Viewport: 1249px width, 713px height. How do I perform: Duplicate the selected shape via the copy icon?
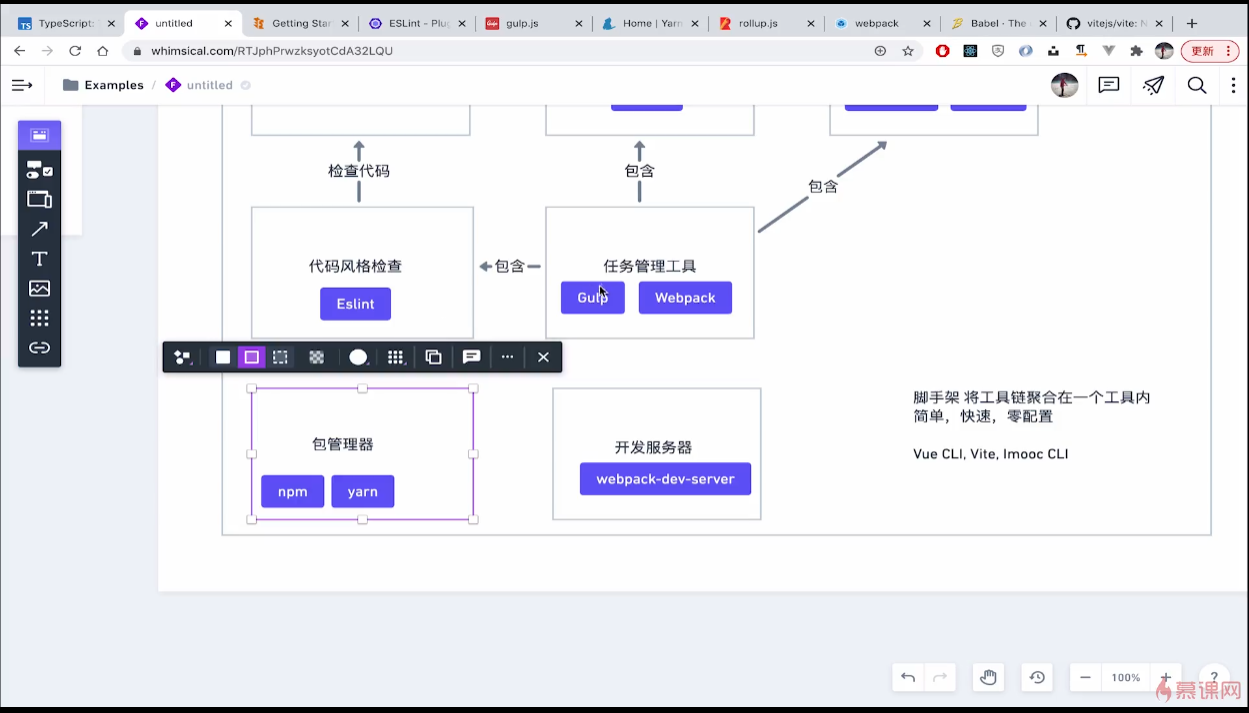[x=433, y=357]
